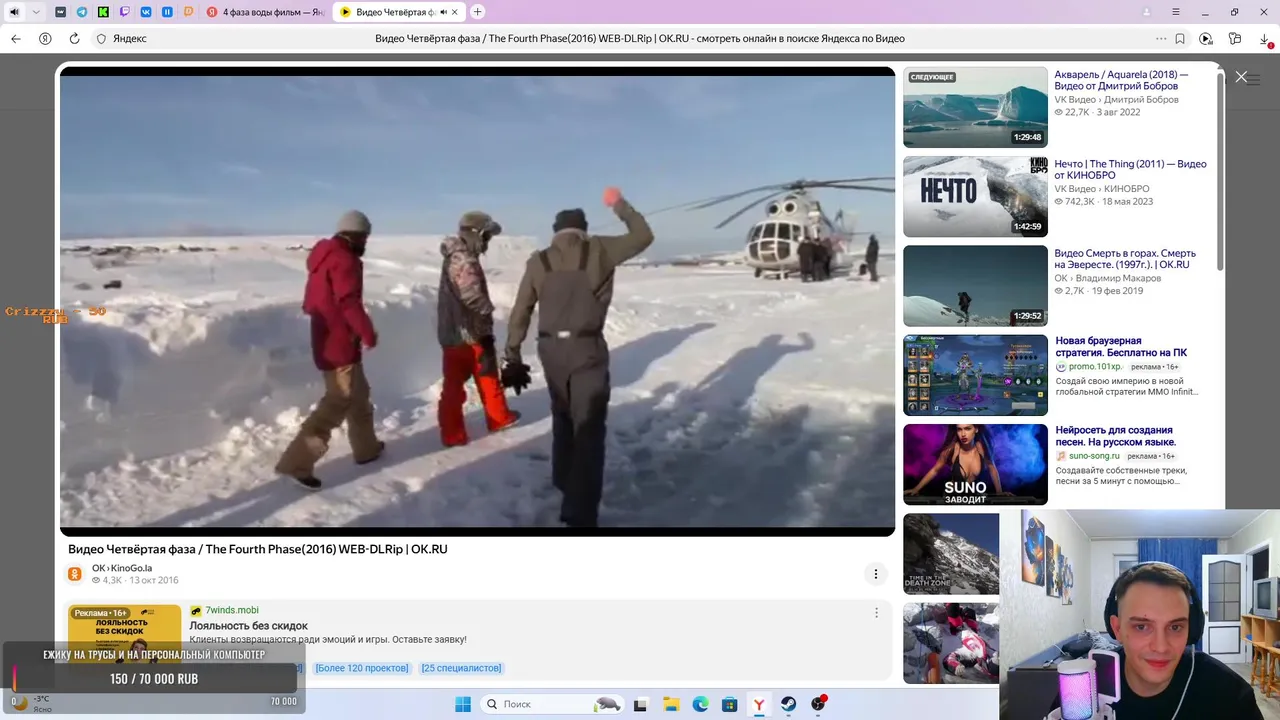Click 'Новая браузерная стратегия' ad title
1280x720 pixels.
pos(1121,346)
